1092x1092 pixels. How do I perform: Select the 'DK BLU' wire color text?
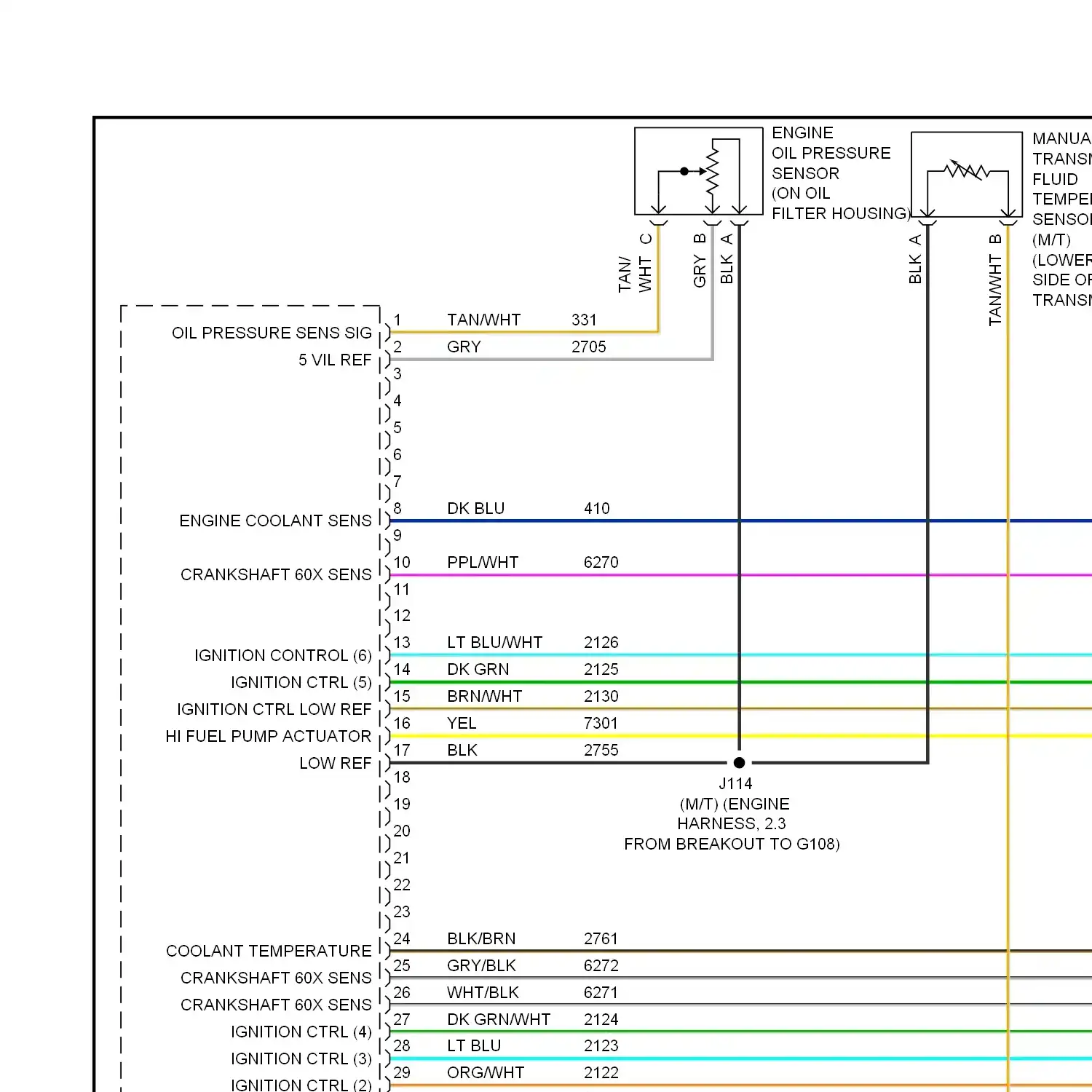coord(475,508)
